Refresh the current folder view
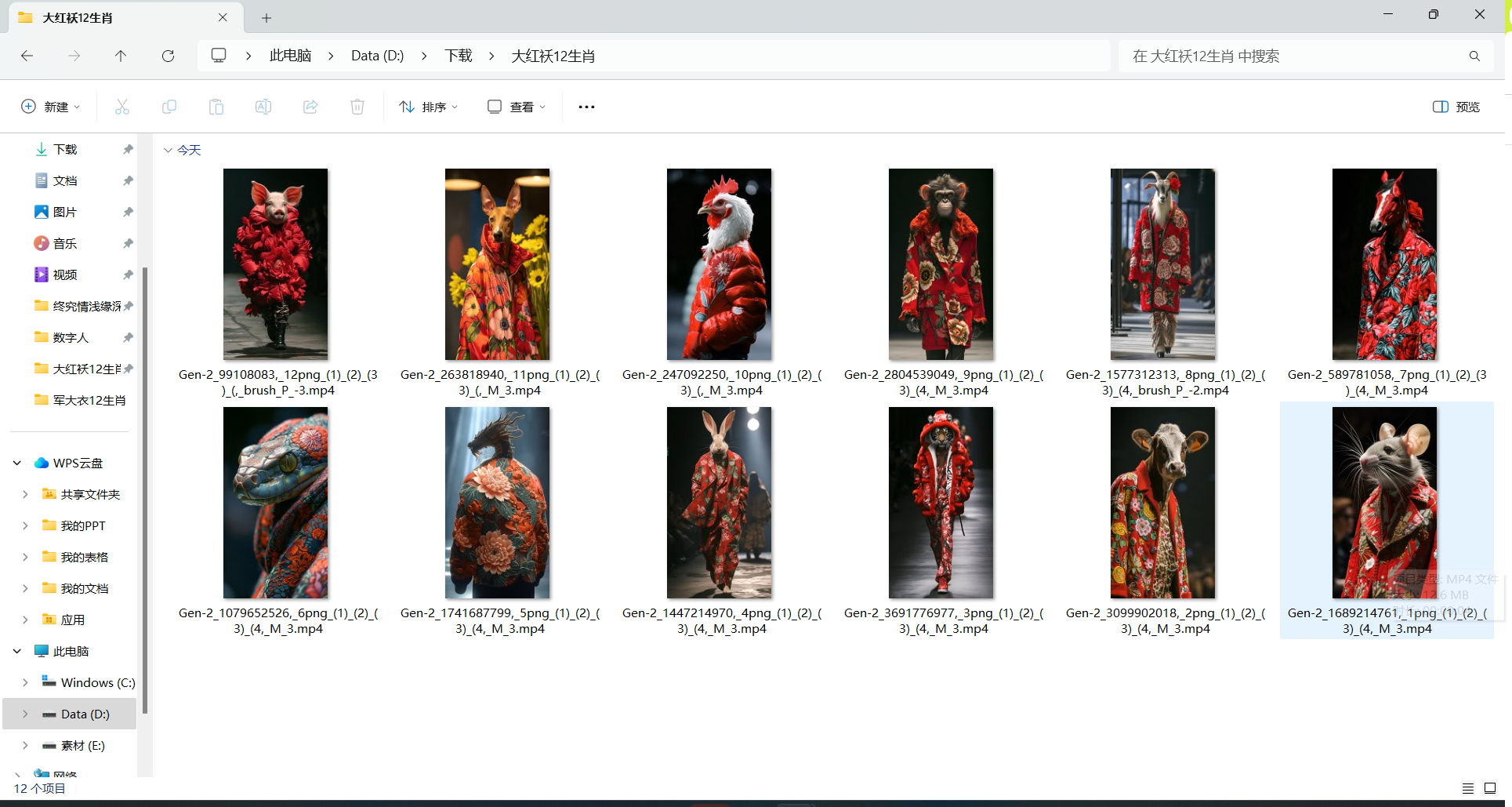This screenshot has width=1512, height=807. coord(168,56)
